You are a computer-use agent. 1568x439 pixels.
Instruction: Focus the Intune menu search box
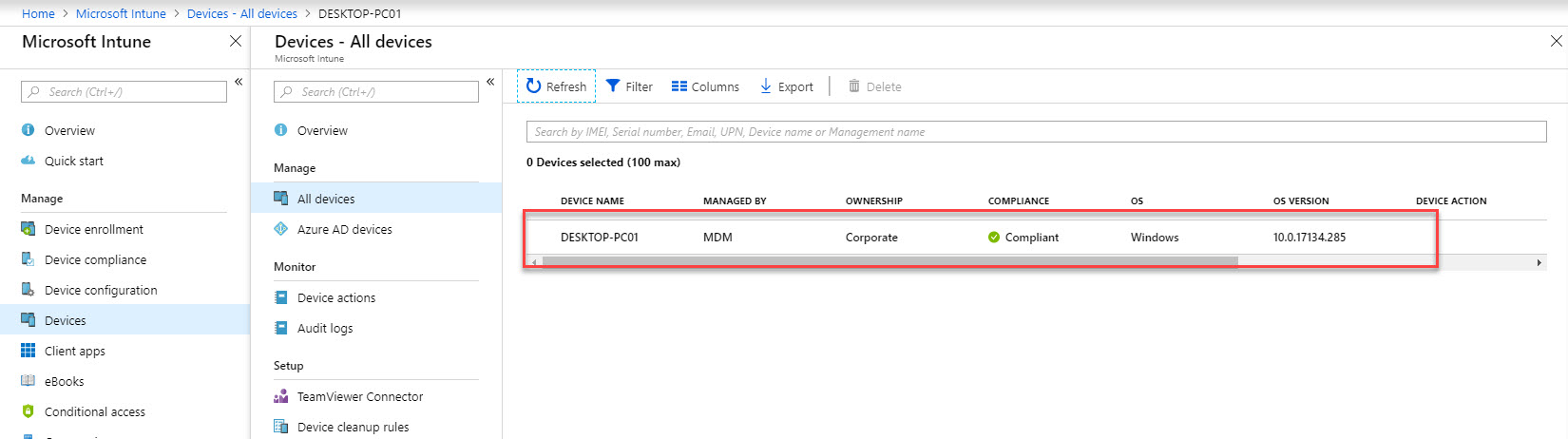[124, 91]
